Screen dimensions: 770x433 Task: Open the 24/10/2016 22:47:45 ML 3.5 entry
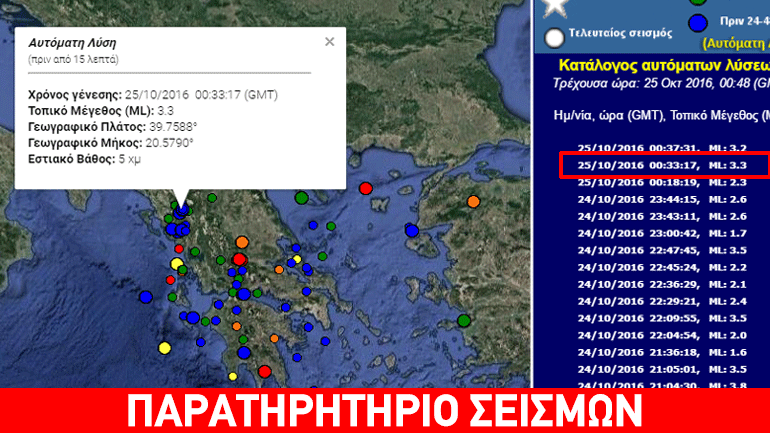(662, 250)
